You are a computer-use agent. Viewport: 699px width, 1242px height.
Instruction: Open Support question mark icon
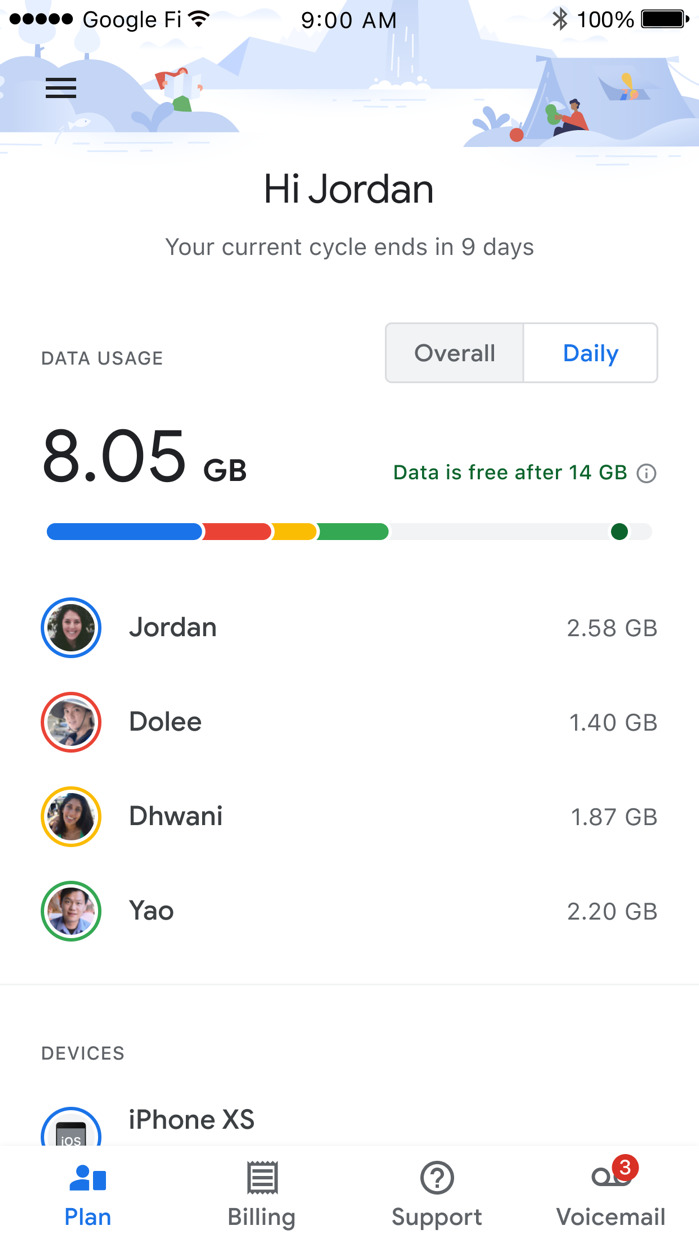tap(437, 1178)
